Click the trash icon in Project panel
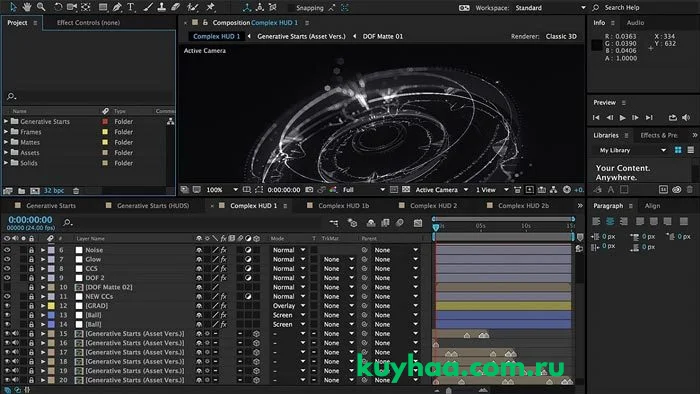The height and width of the screenshot is (394, 700). pos(76,191)
